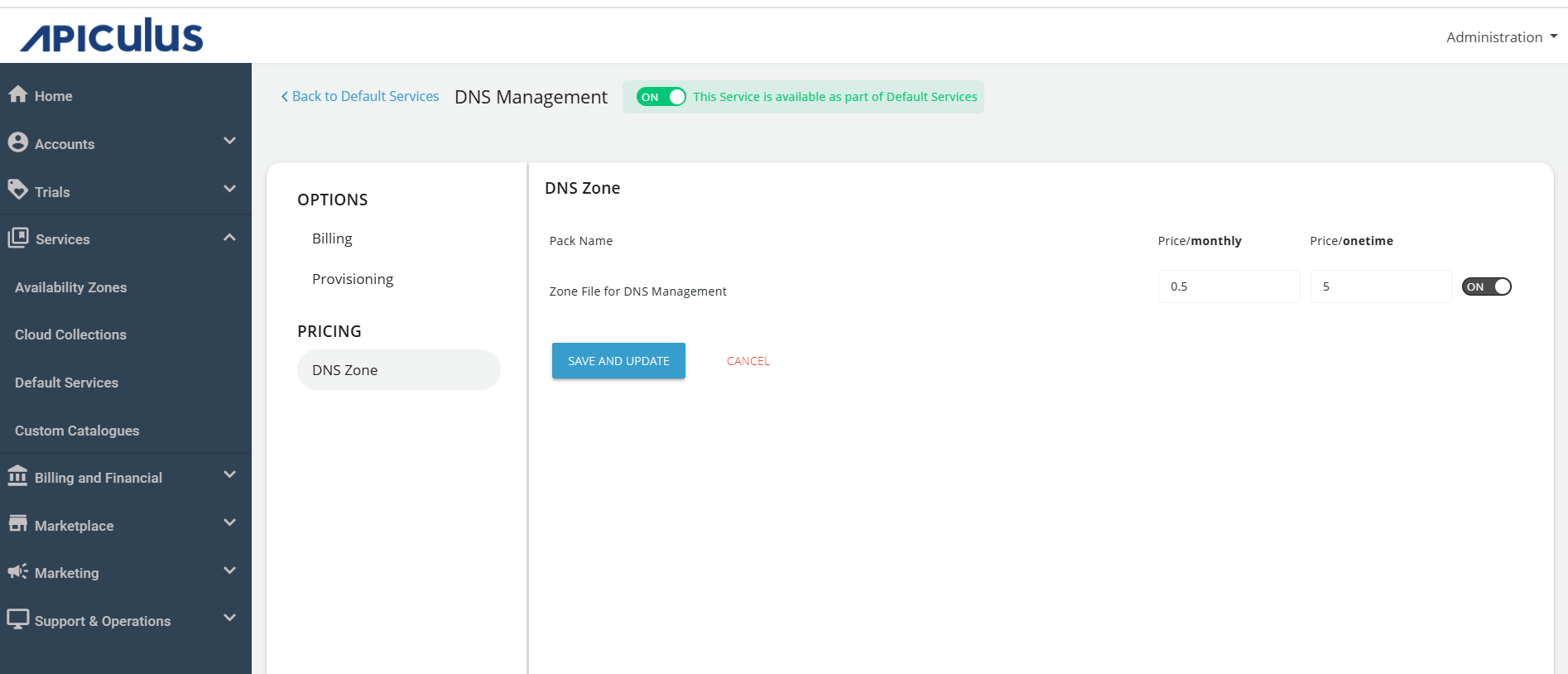Open the Administration dropdown
Viewport: 1568px width, 674px height.
(1502, 37)
